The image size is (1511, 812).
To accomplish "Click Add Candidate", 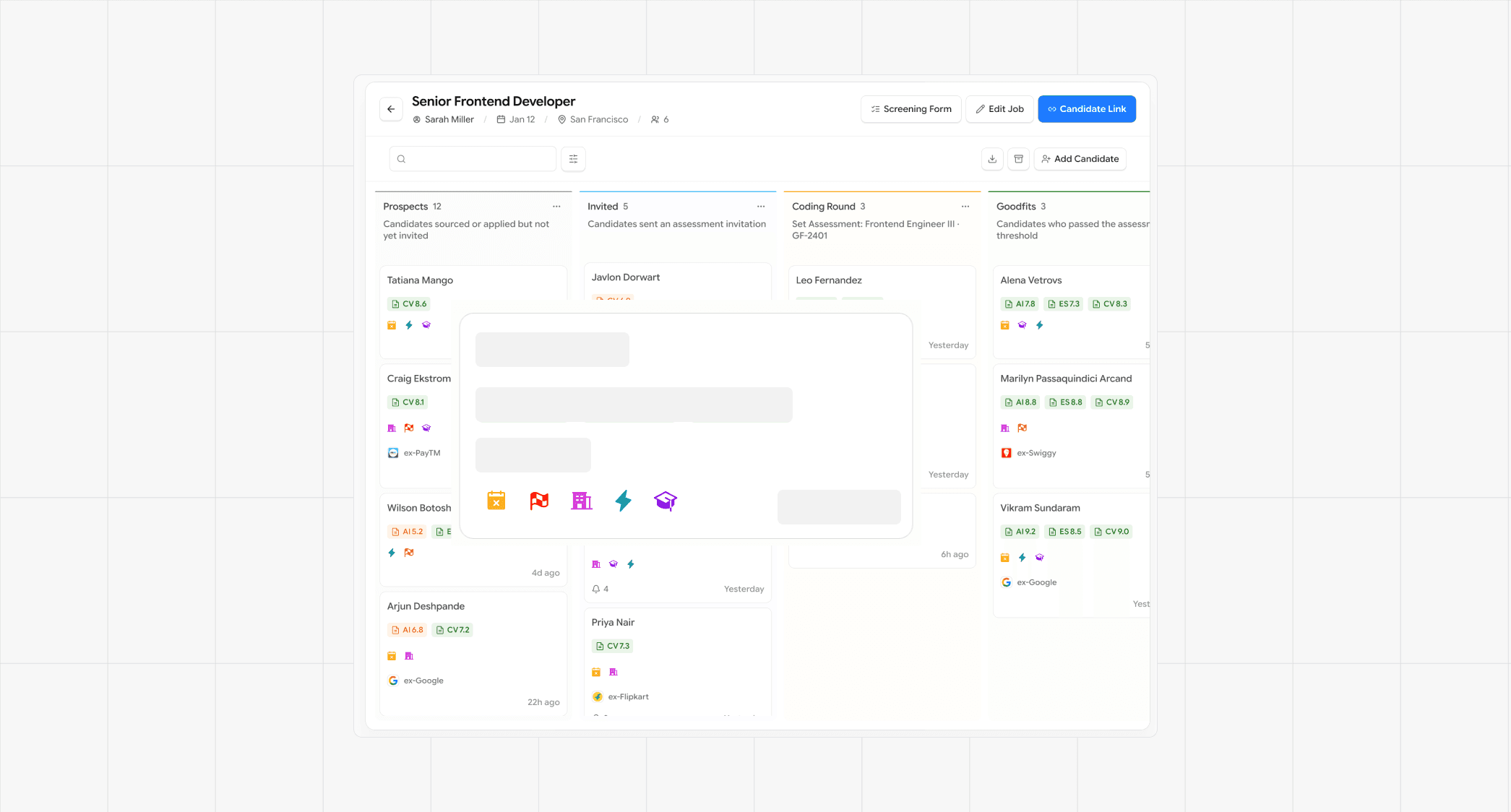I will click(1080, 158).
